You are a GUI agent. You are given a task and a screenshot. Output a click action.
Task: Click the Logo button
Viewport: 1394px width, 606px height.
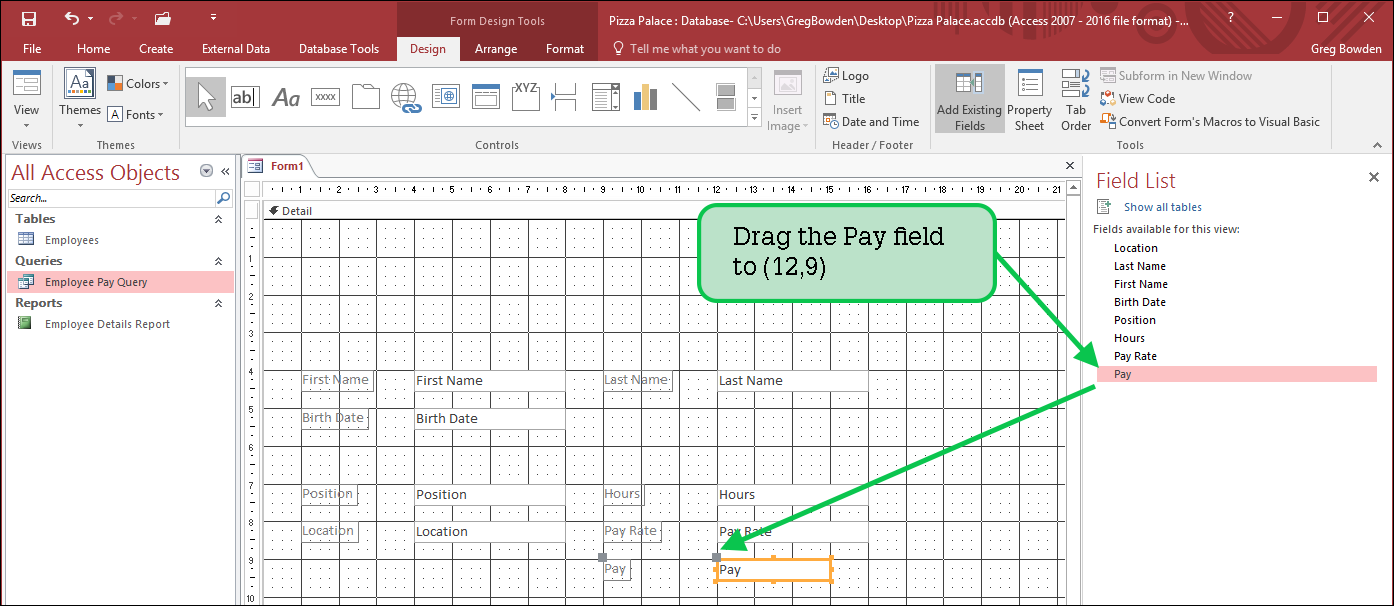pos(846,76)
